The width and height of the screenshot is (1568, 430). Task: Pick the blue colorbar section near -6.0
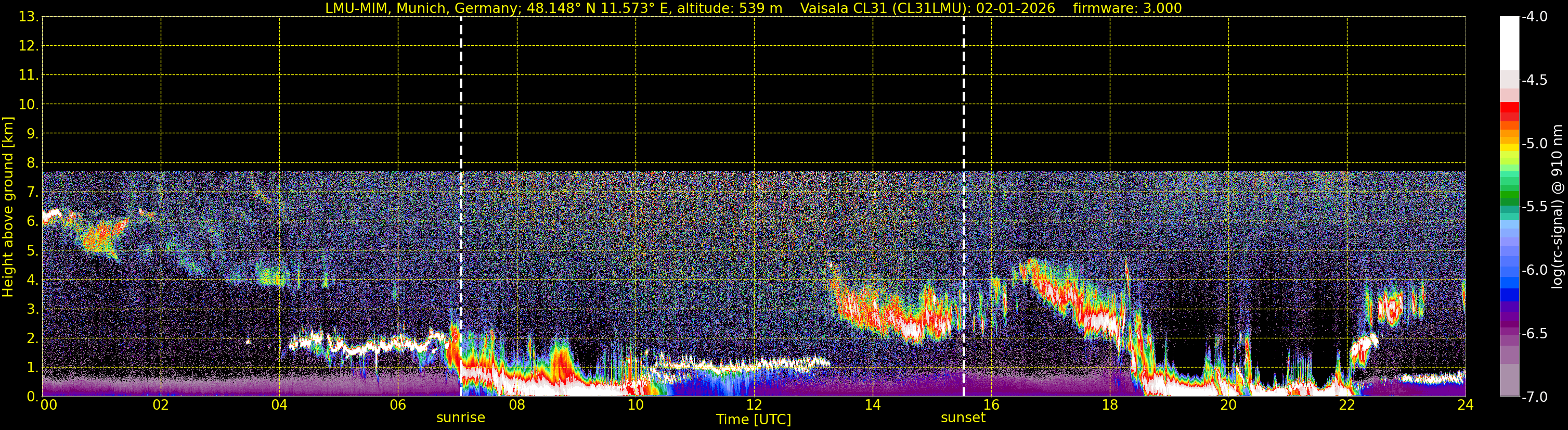tap(1509, 282)
